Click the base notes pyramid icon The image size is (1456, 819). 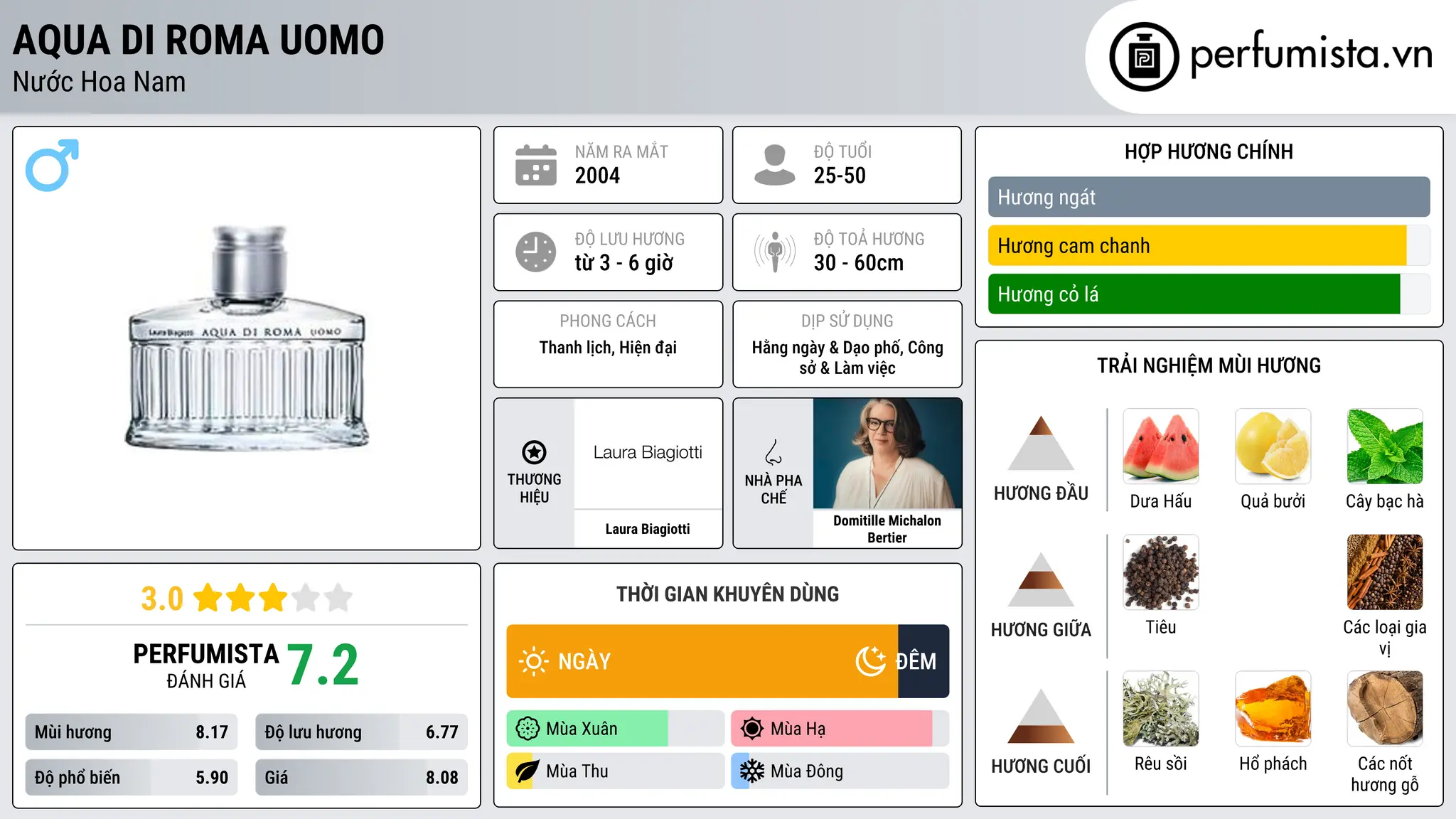click(1041, 716)
